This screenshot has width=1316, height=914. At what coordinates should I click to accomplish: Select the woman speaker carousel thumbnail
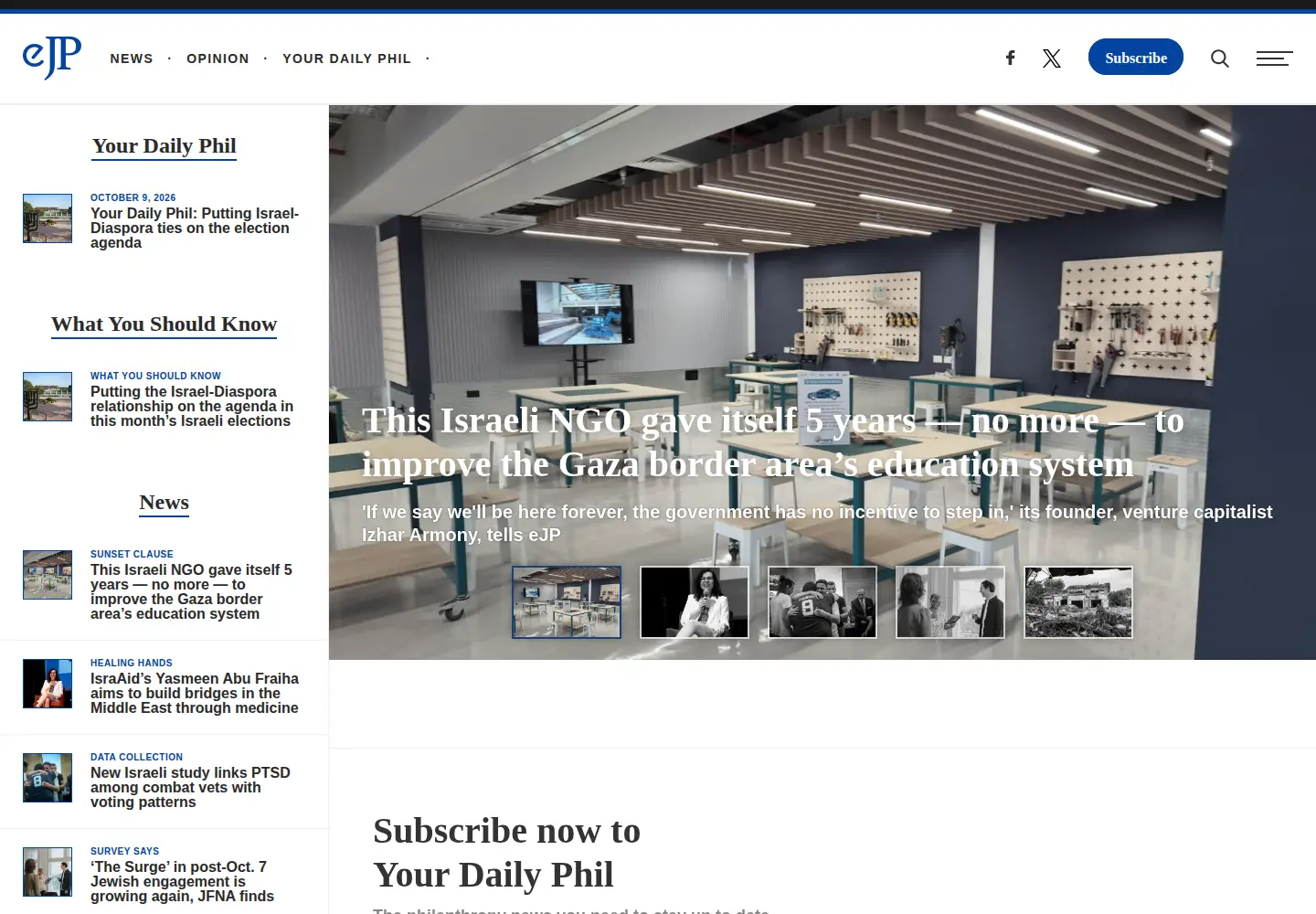[x=695, y=602]
